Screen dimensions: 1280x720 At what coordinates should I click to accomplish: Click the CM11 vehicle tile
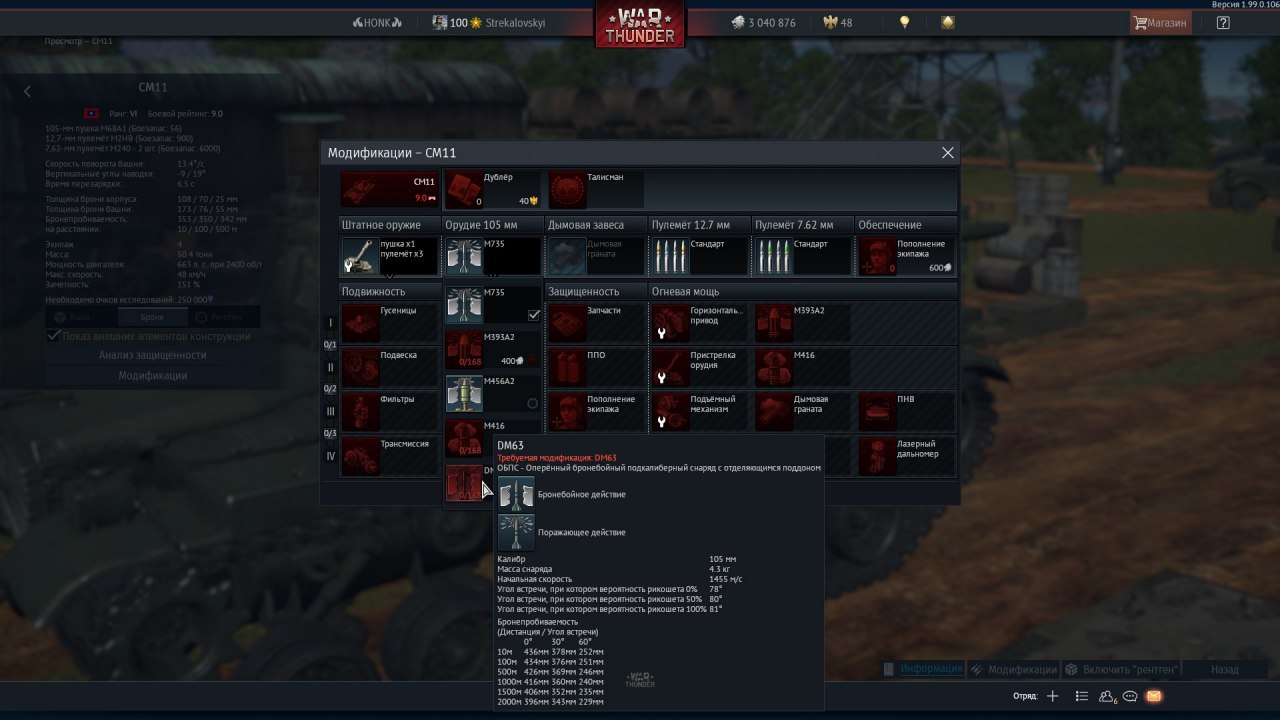(x=390, y=189)
